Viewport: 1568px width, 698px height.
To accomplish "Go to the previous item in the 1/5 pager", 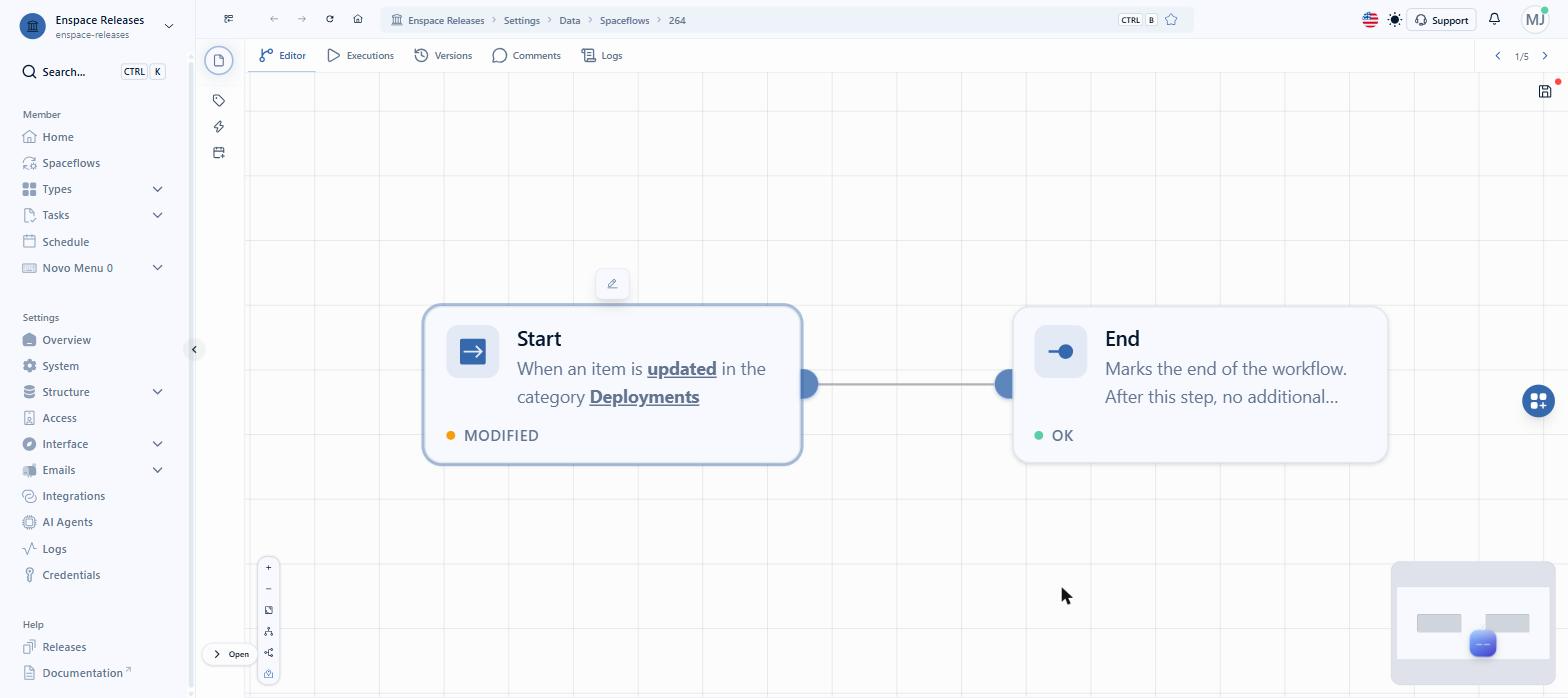I will point(1497,56).
